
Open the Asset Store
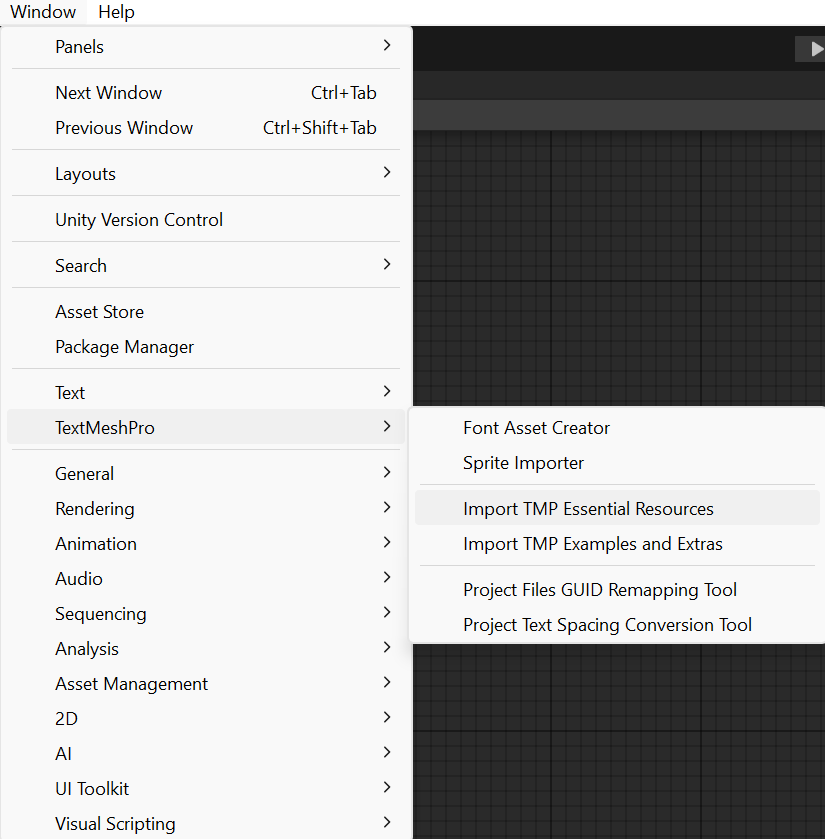[x=100, y=312]
